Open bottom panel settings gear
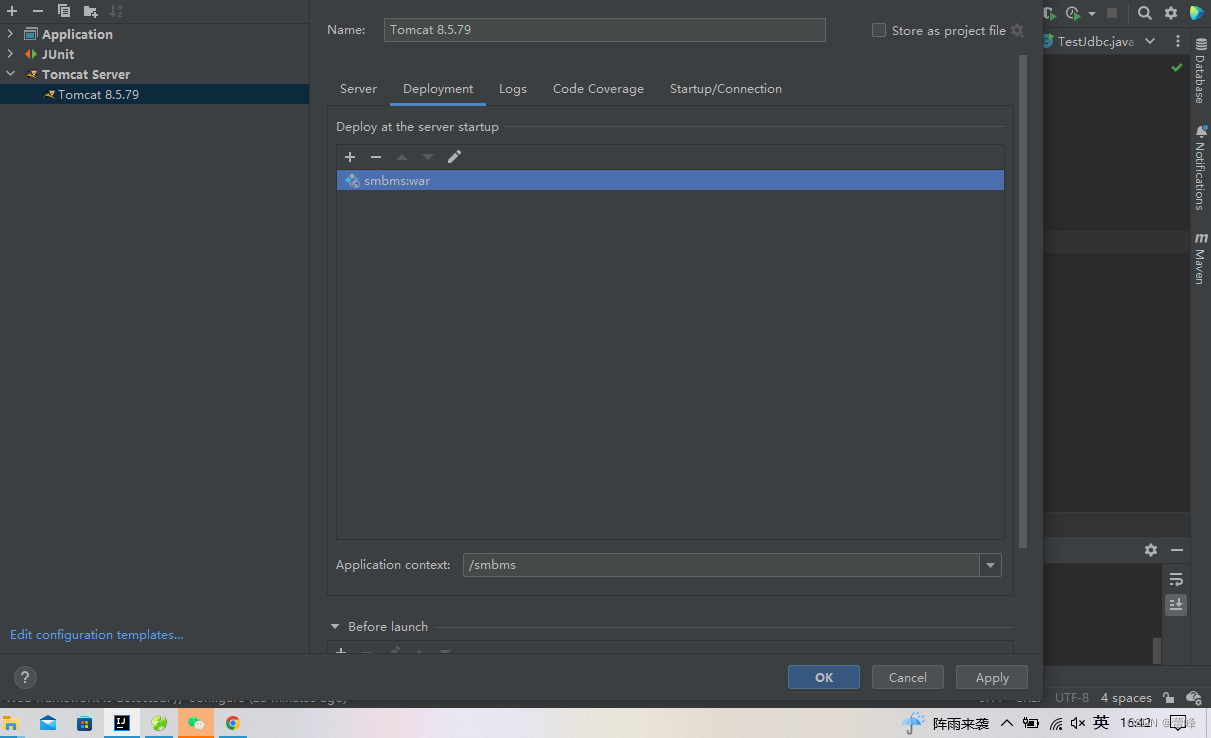Viewport: 1211px width, 738px height. coord(1151,550)
